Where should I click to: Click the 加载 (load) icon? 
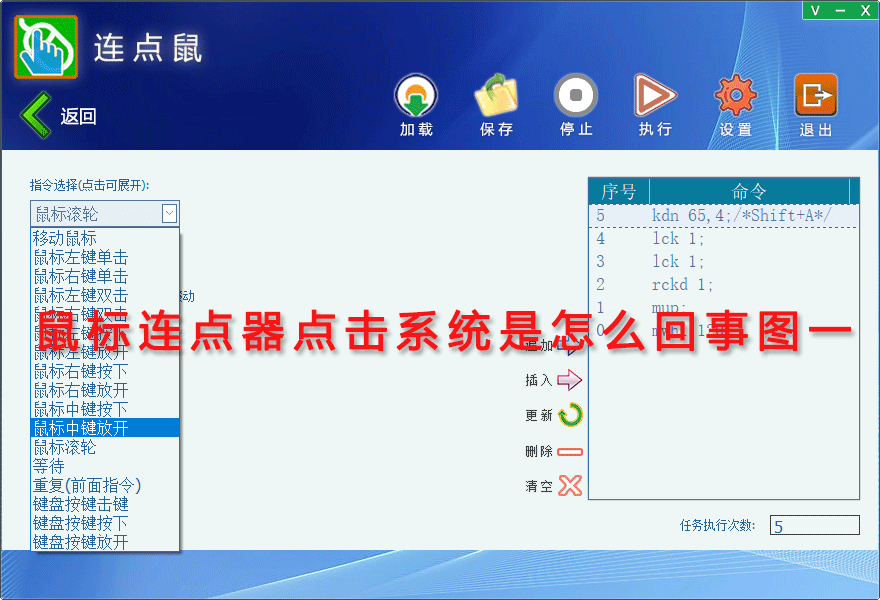coord(416,95)
